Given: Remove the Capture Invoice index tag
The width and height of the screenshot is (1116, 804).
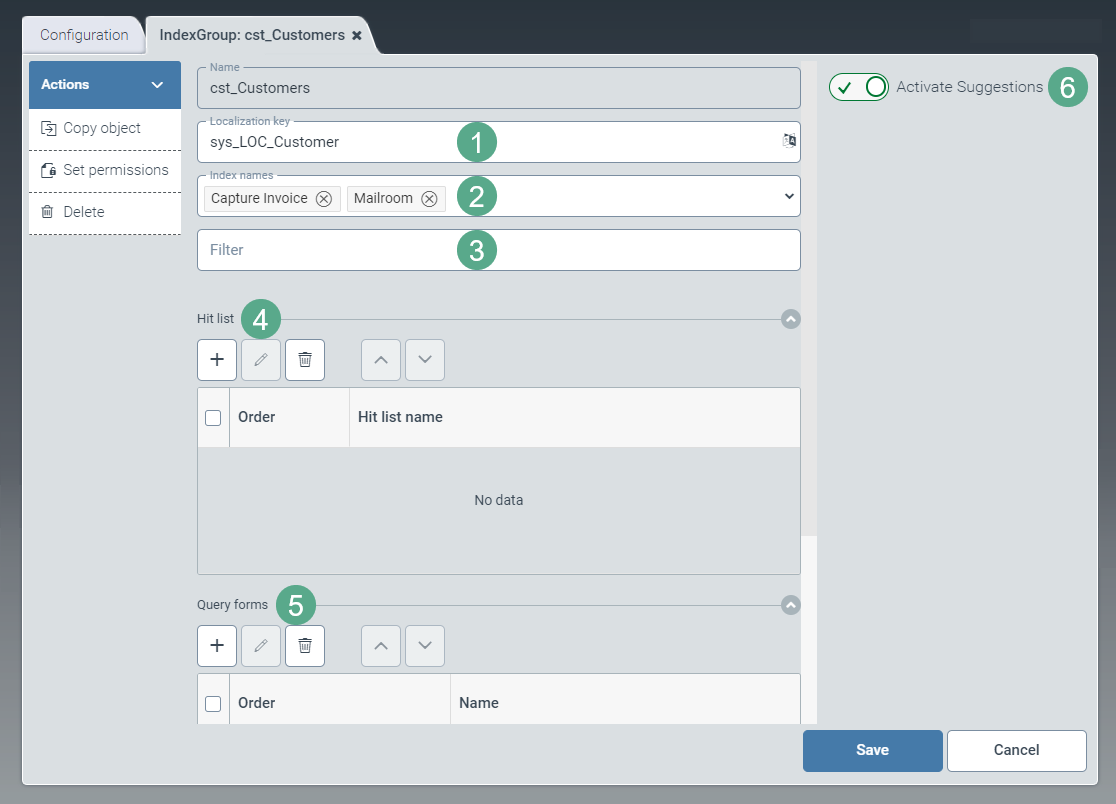Looking at the screenshot, I should (324, 199).
